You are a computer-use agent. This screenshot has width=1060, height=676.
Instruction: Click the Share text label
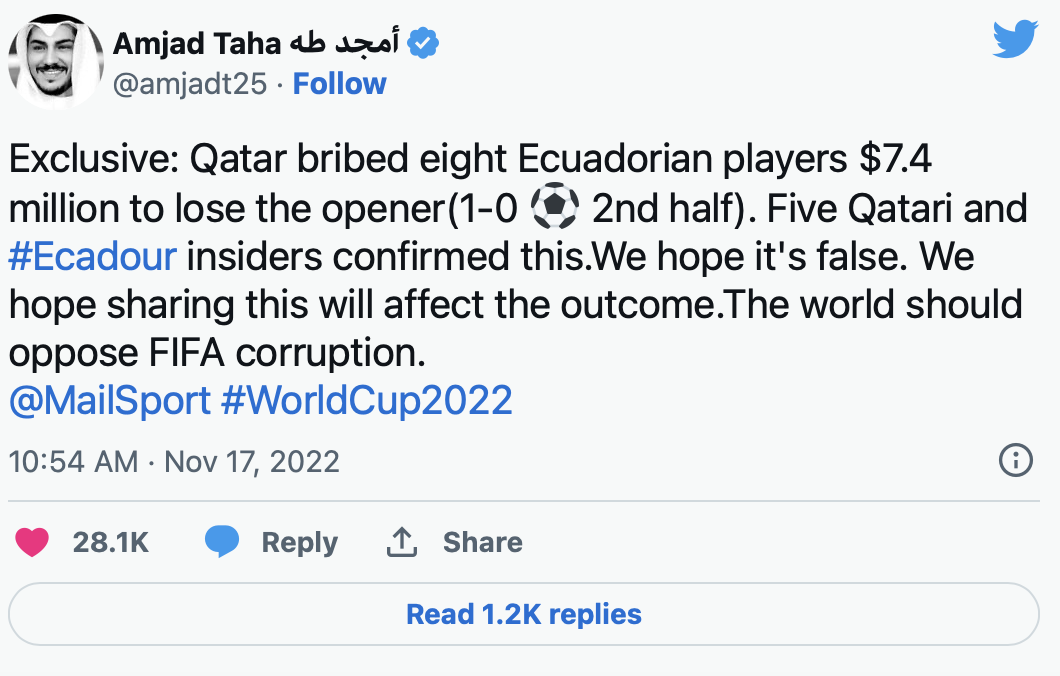pos(482,542)
